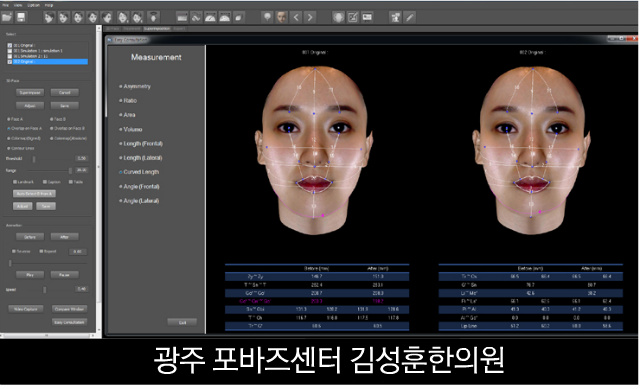Go to next with right arrow icon
The image size is (640, 389).
310,17
